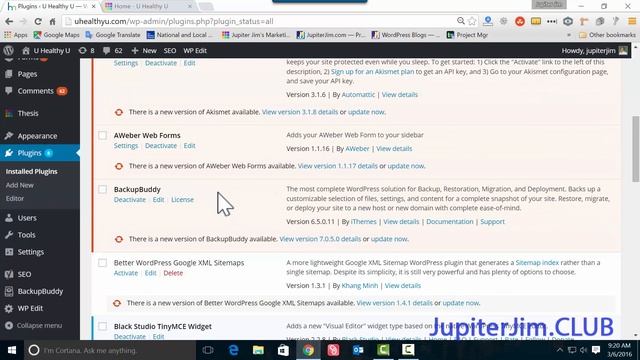
Task: Deactivate the BackupBuddy plugin
Action: click(x=130, y=200)
